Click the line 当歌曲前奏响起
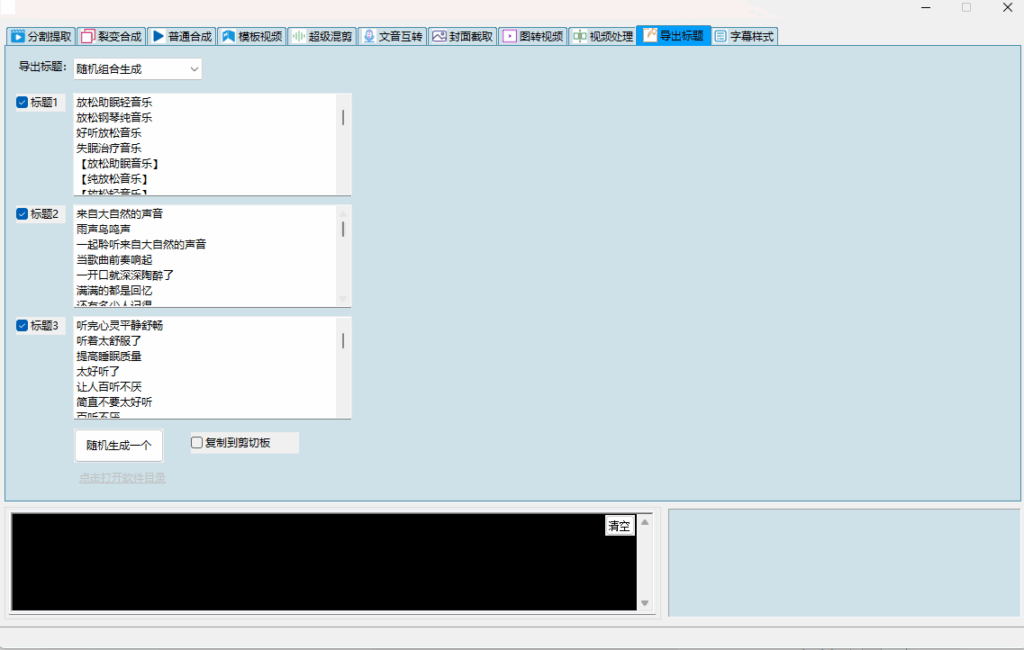This screenshot has height=650, width=1024. click(x=114, y=260)
